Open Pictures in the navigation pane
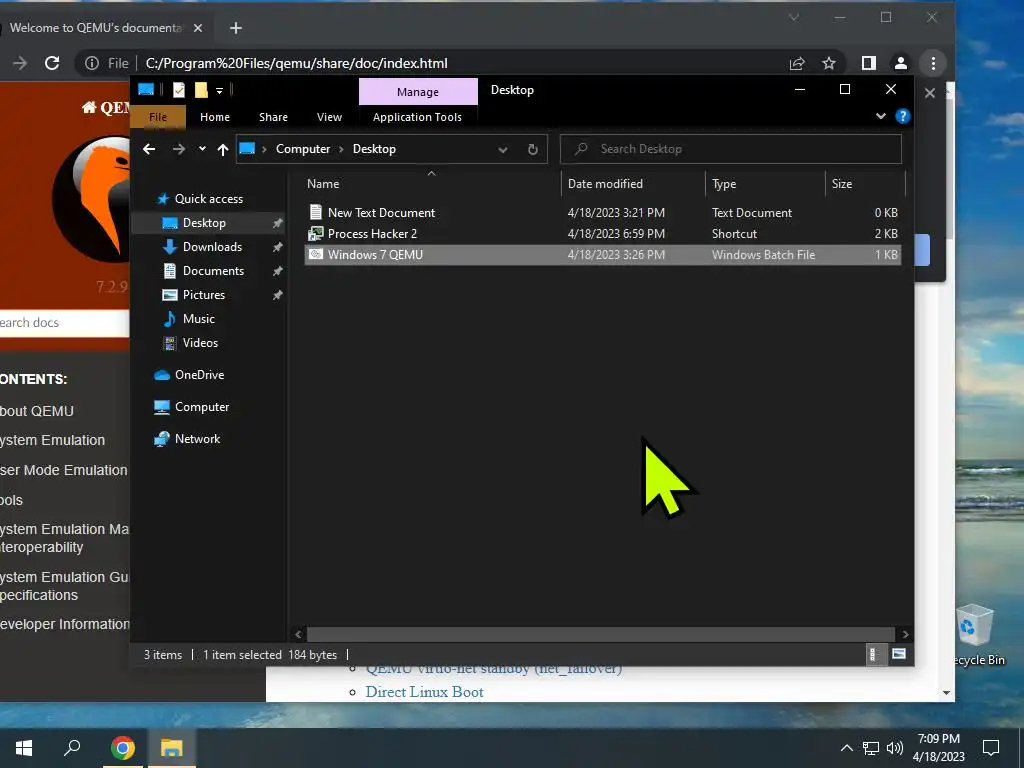 tap(204, 295)
